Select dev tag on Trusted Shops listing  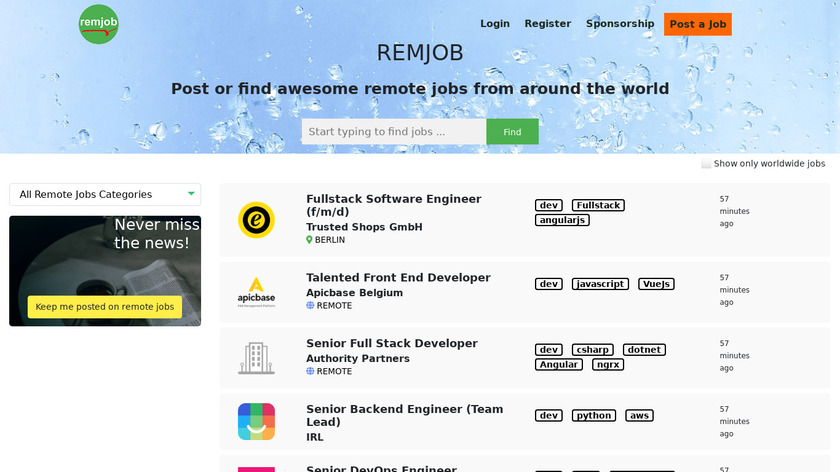coord(549,205)
